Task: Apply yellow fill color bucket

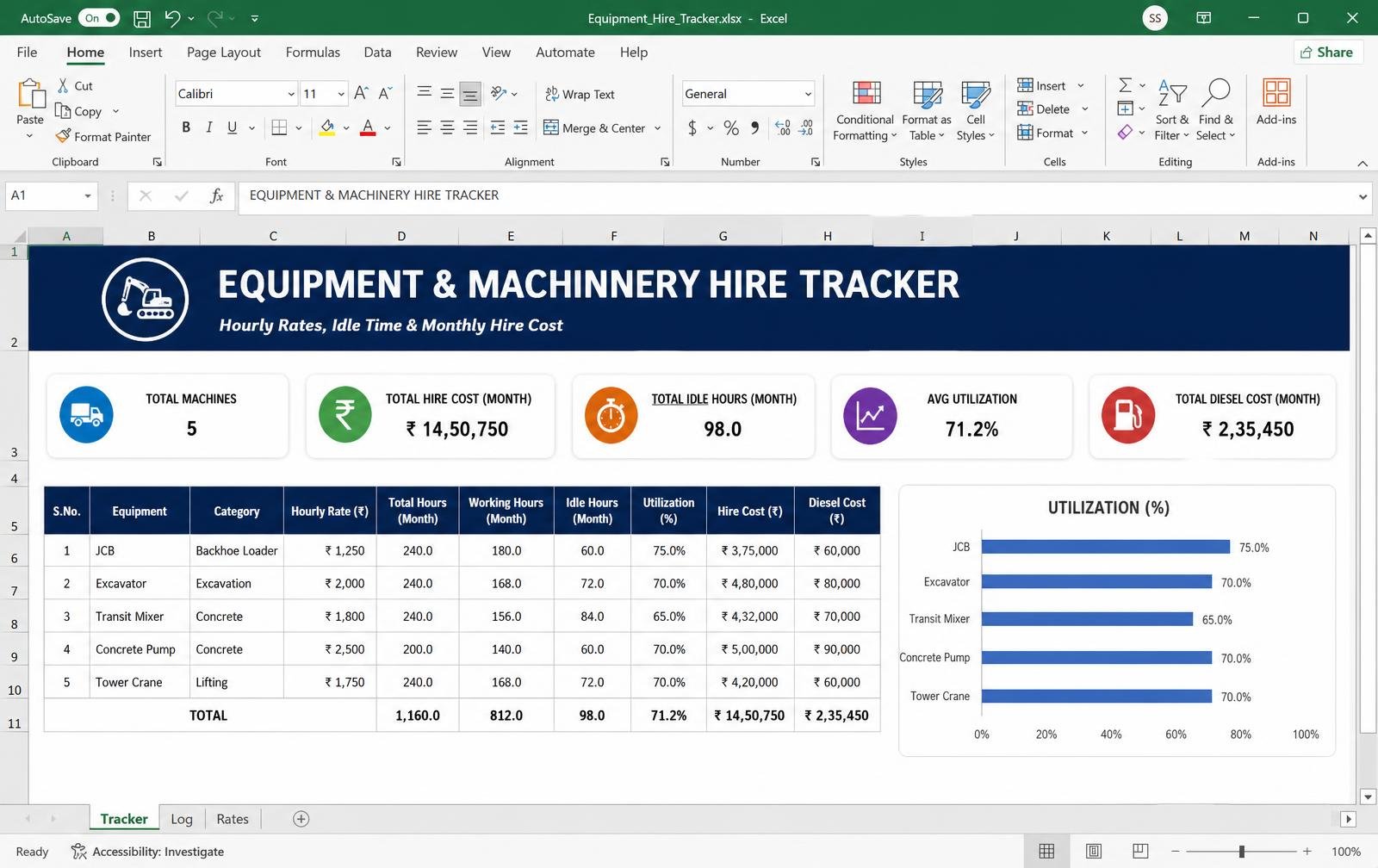Action: tap(327, 127)
